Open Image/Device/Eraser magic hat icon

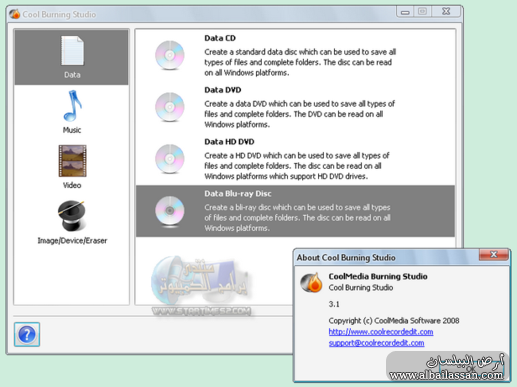[x=71, y=215]
